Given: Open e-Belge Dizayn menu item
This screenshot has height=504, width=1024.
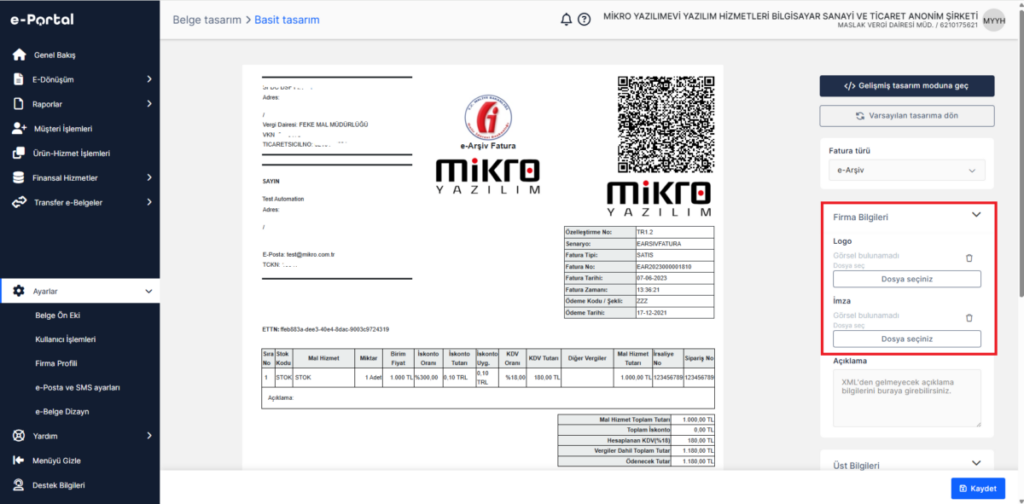Looking at the screenshot, I should 62,411.
